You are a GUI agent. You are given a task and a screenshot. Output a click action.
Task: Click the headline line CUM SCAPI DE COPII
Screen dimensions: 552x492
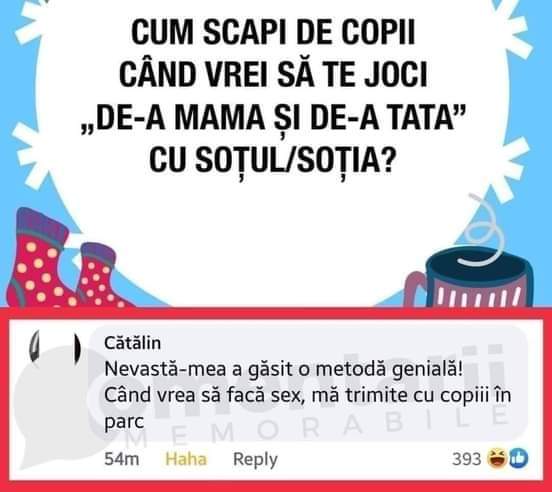tap(273, 32)
